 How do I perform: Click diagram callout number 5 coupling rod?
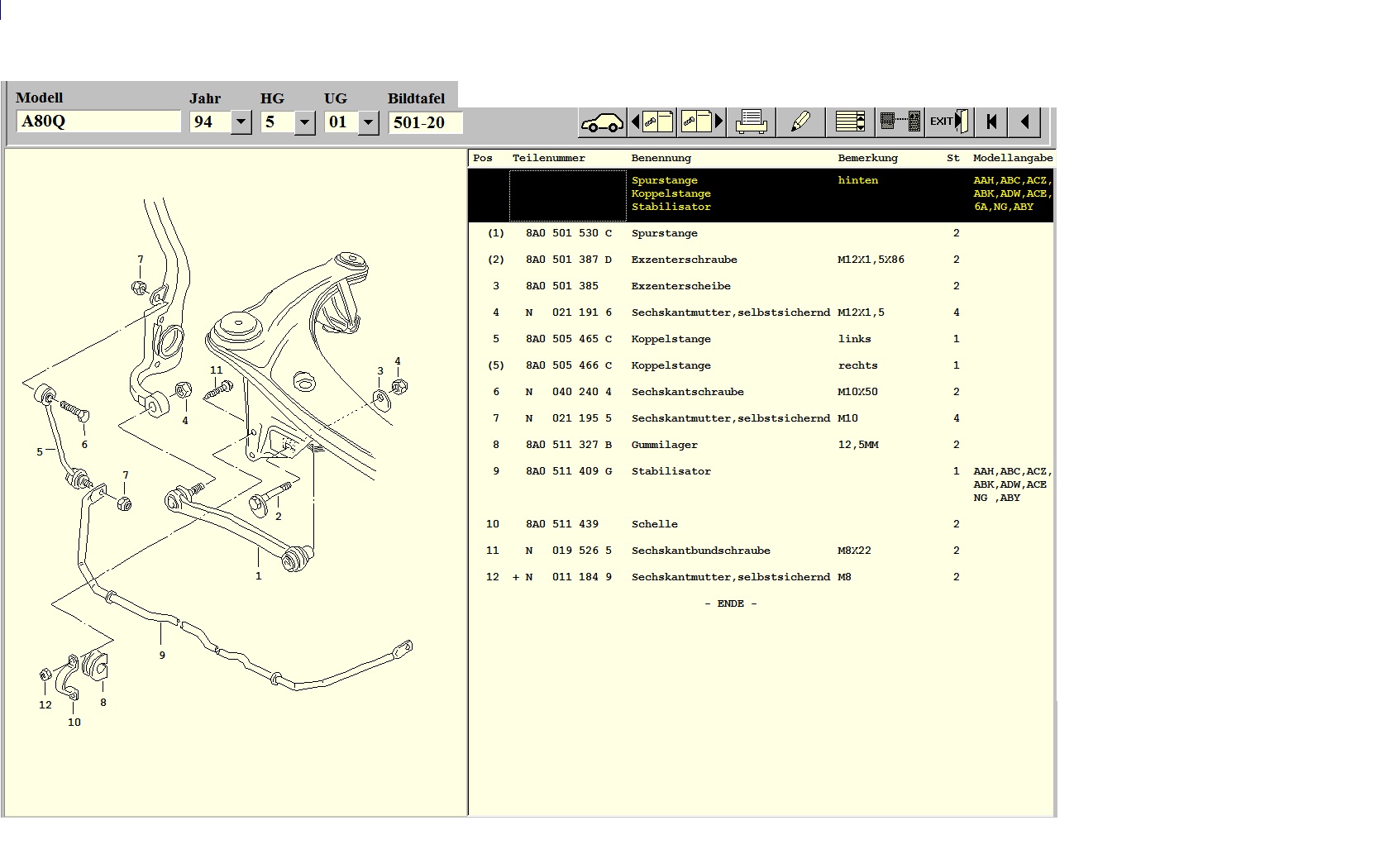pyautogui.click(x=39, y=452)
